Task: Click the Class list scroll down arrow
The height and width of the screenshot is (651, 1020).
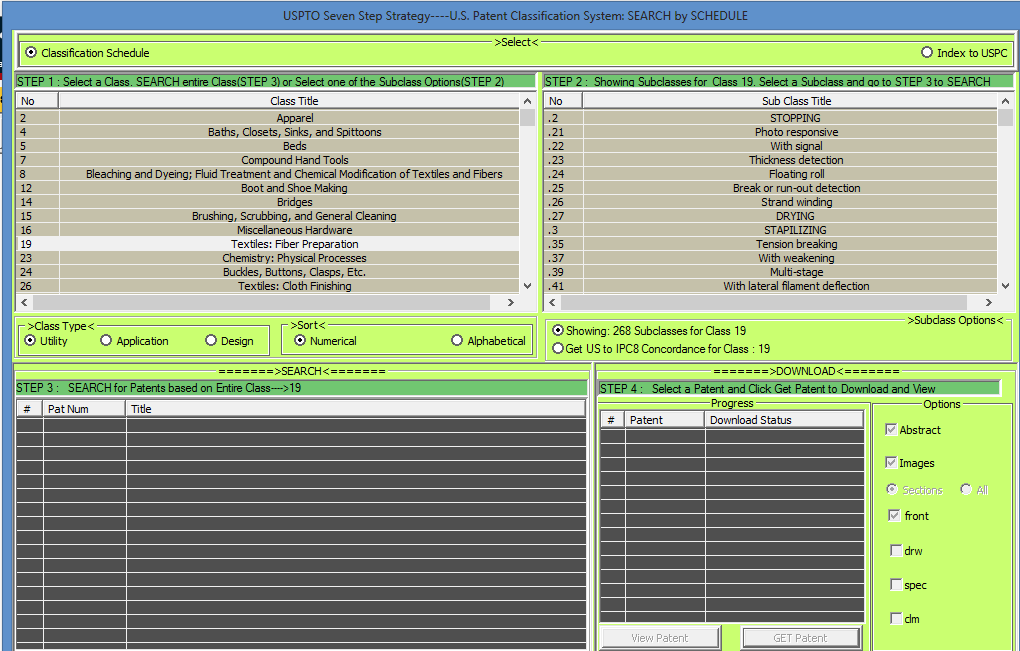Action: click(x=528, y=286)
